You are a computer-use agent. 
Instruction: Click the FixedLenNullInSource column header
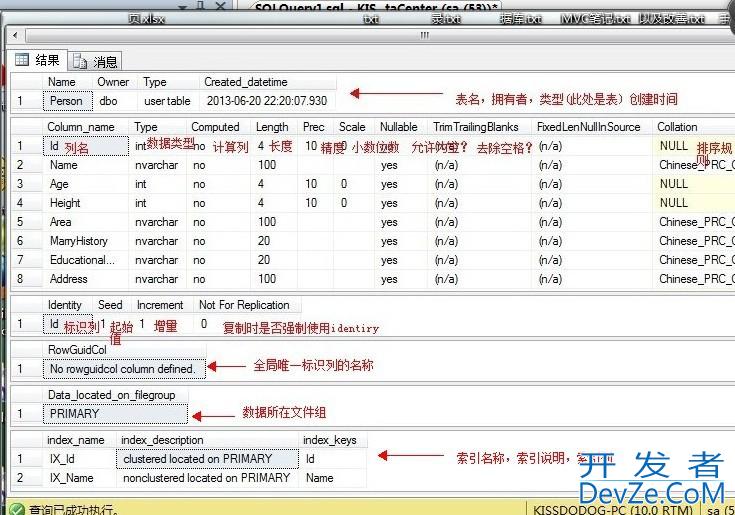point(592,127)
